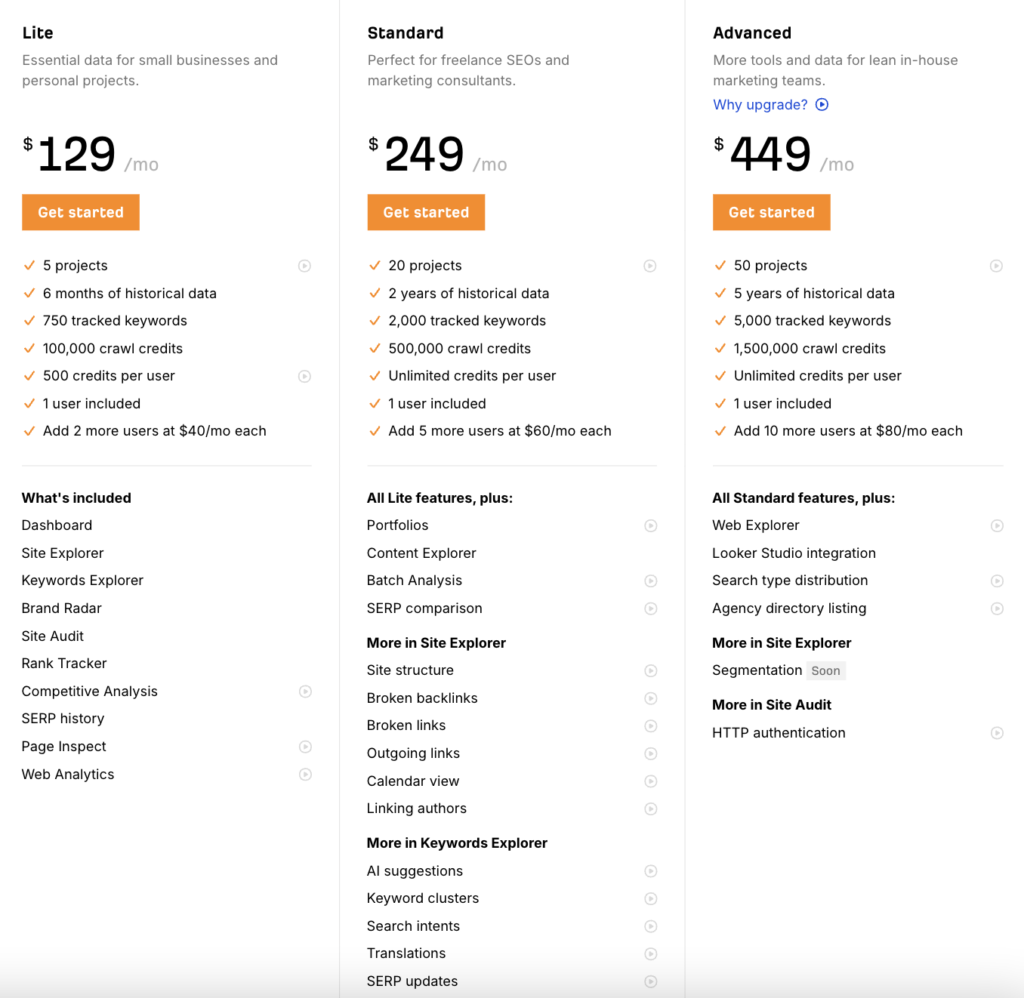
Task: Open the play icon next to Portfolios
Action: [x=650, y=526]
